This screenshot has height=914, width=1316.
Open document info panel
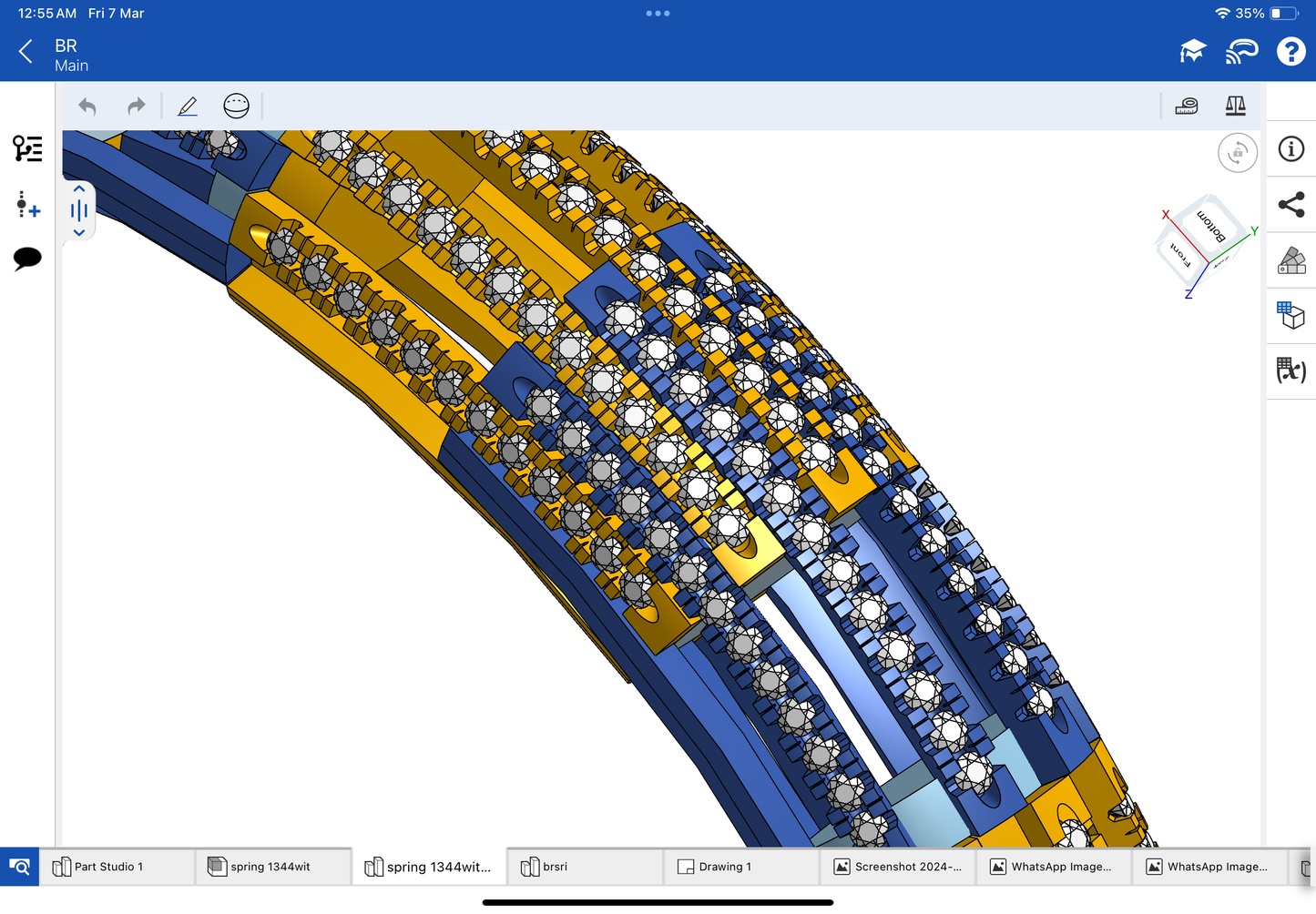pos(1290,149)
